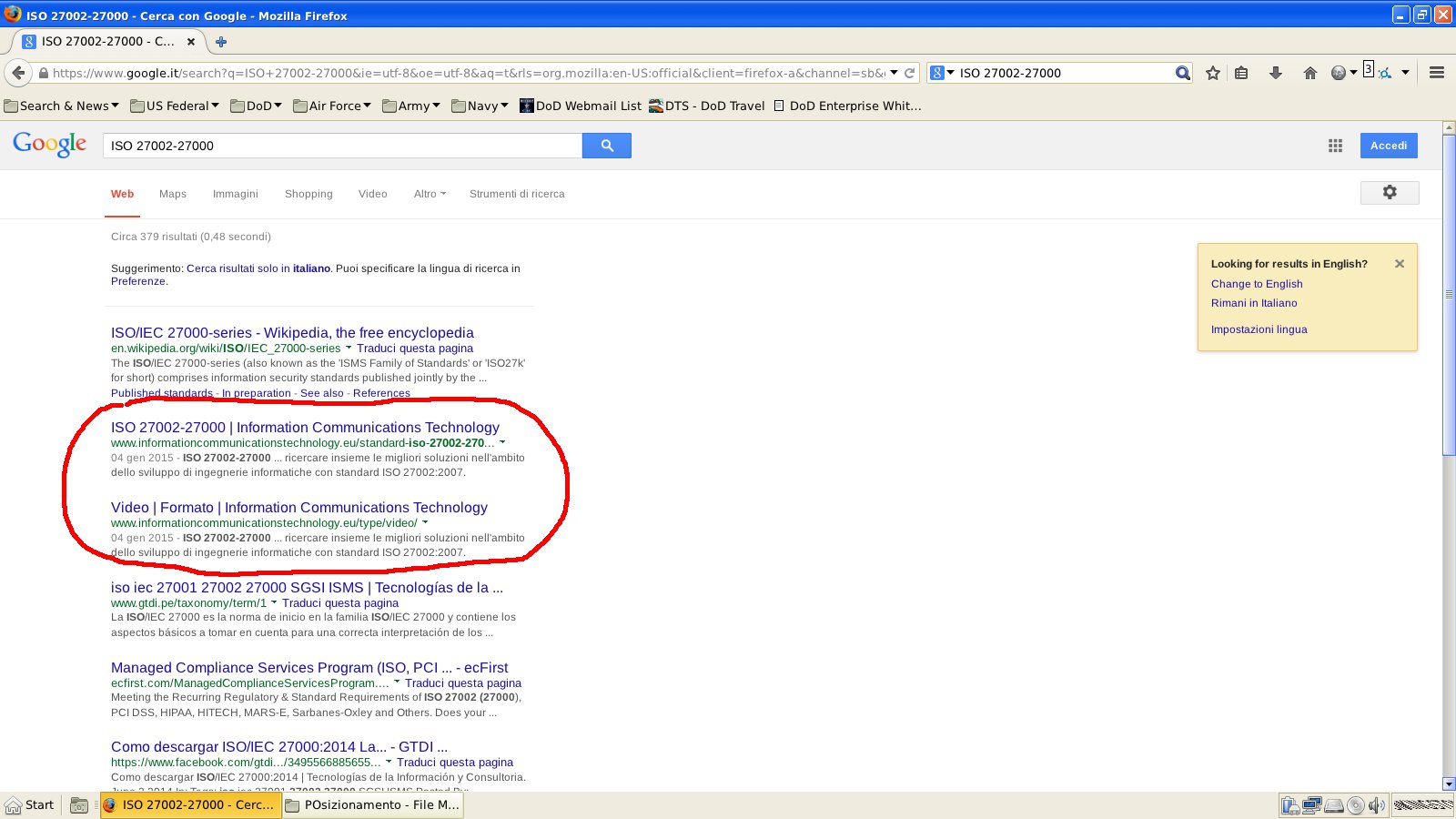
Task: Open Video | Formato result link
Action: [299, 508]
